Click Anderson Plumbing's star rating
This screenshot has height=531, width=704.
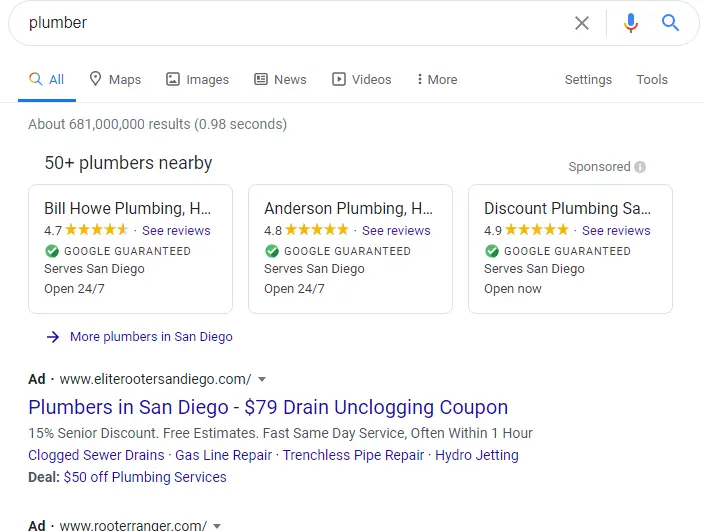(317, 230)
